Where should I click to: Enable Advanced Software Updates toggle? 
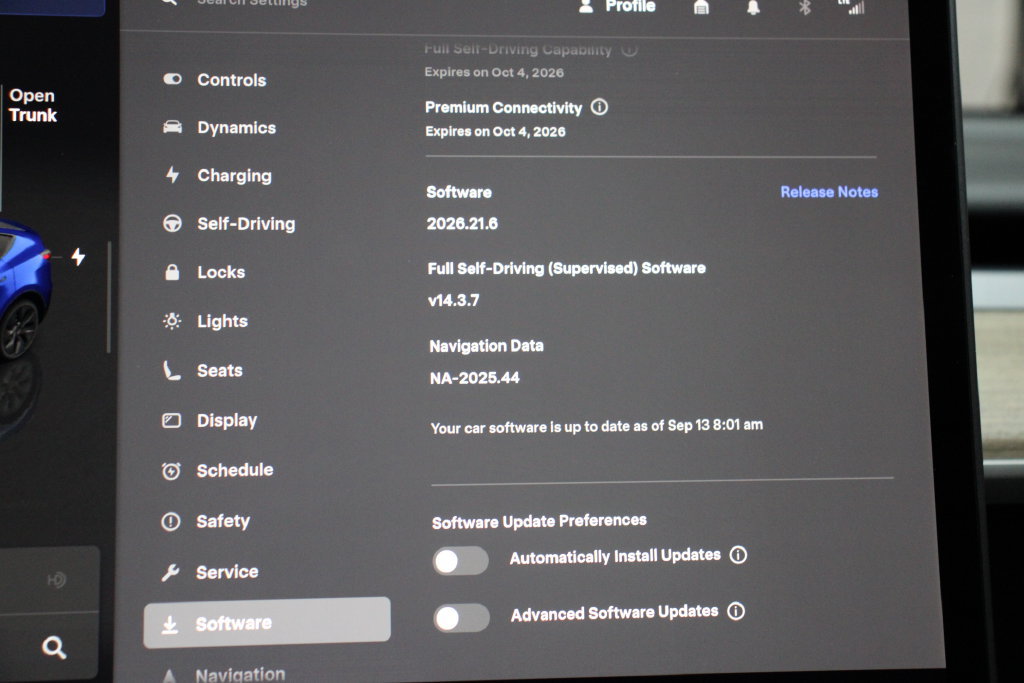click(x=462, y=618)
